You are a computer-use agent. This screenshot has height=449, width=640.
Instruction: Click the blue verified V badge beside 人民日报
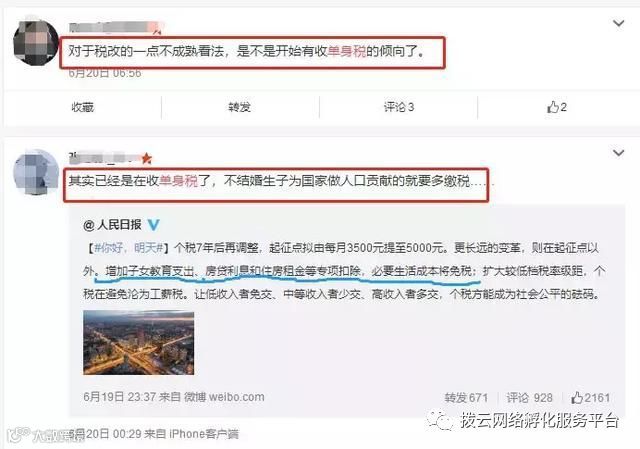153,224
